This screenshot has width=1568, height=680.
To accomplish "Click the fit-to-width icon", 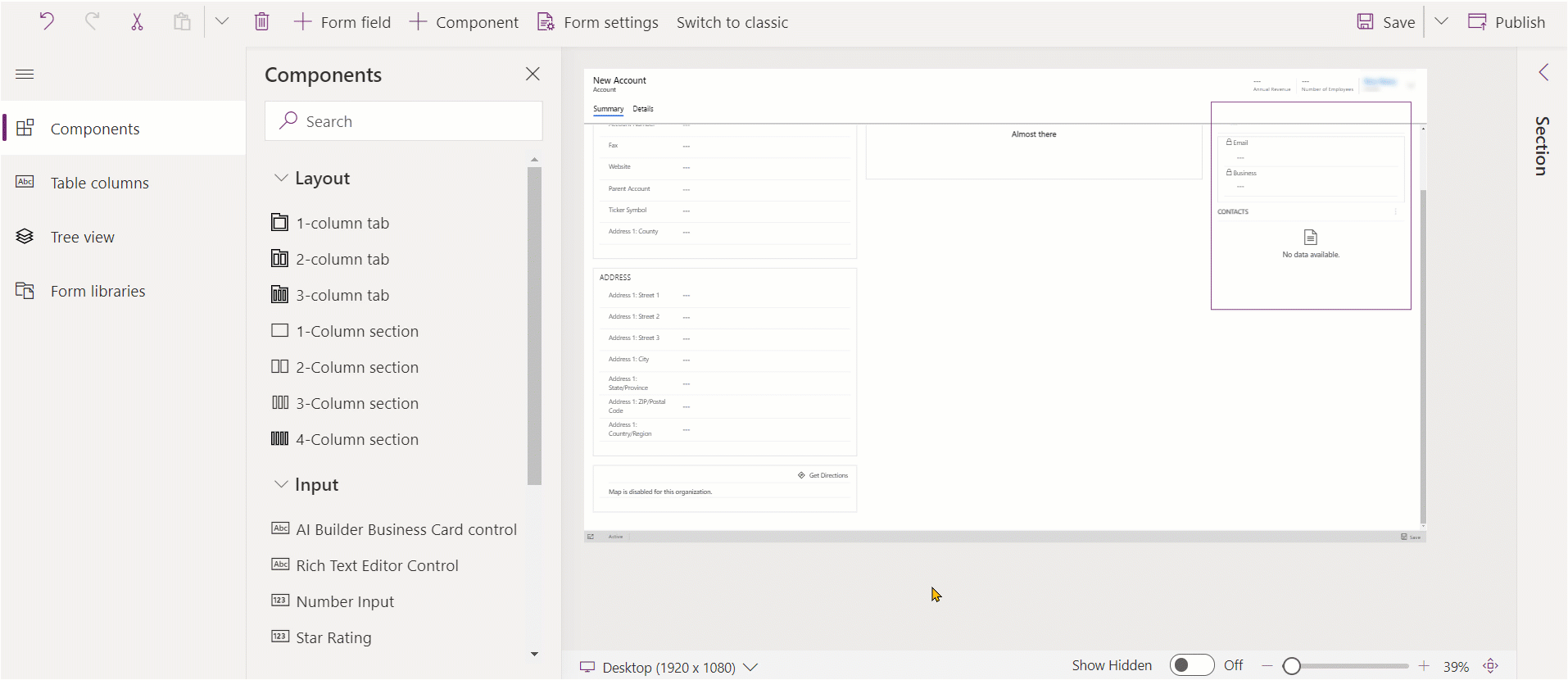I will point(1491,666).
